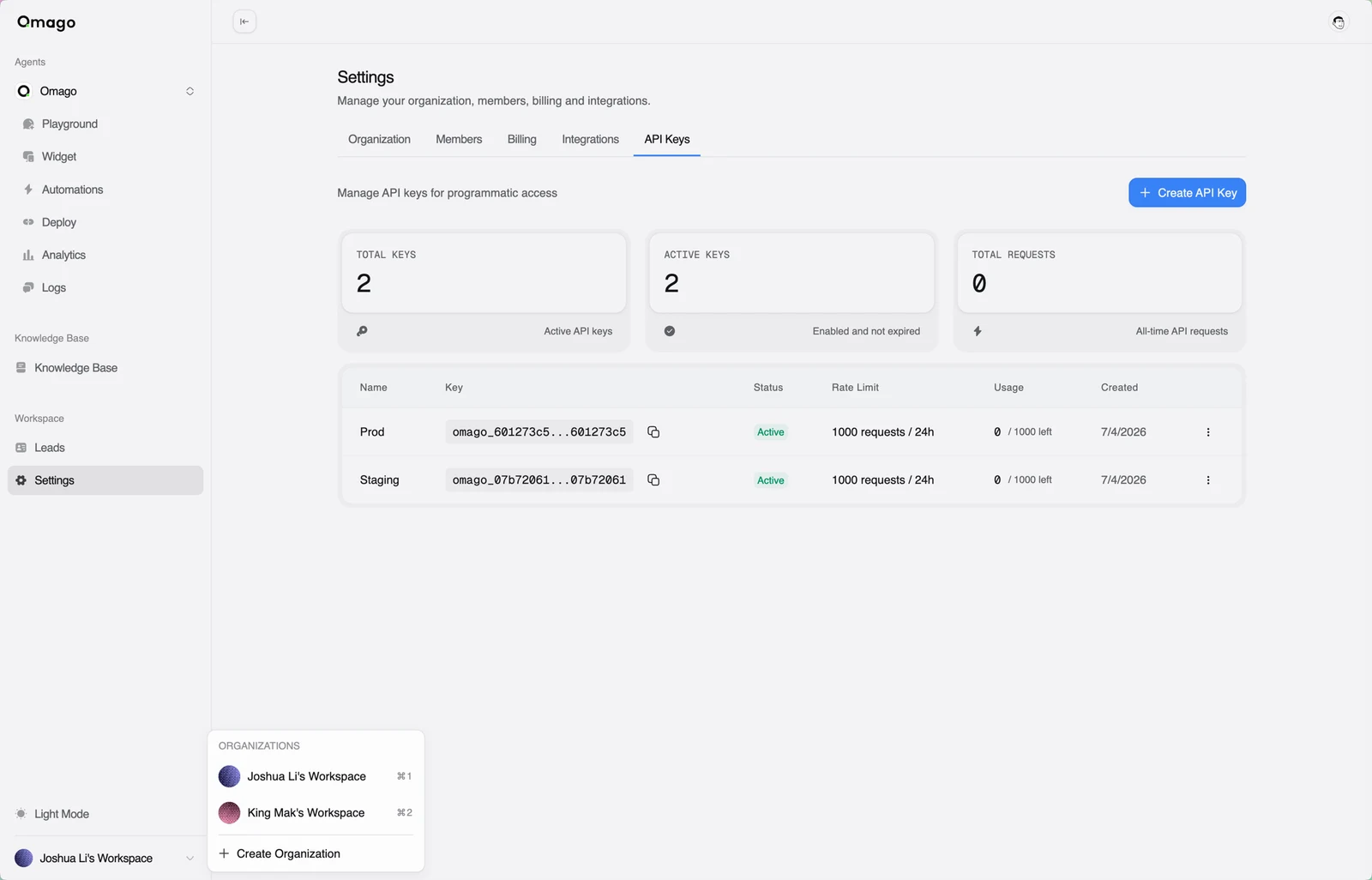
Task: Select API Keys tab
Action: (667, 139)
